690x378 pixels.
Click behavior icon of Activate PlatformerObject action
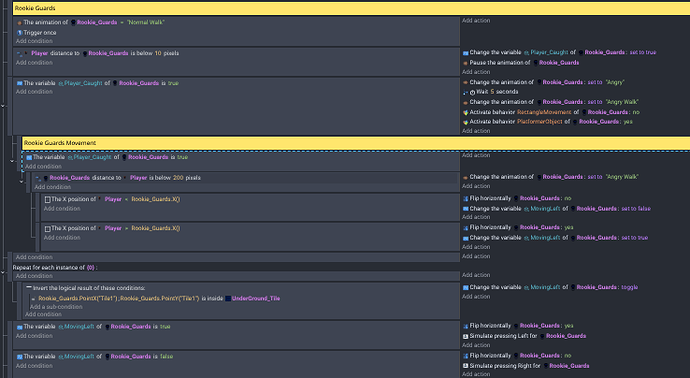point(466,122)
